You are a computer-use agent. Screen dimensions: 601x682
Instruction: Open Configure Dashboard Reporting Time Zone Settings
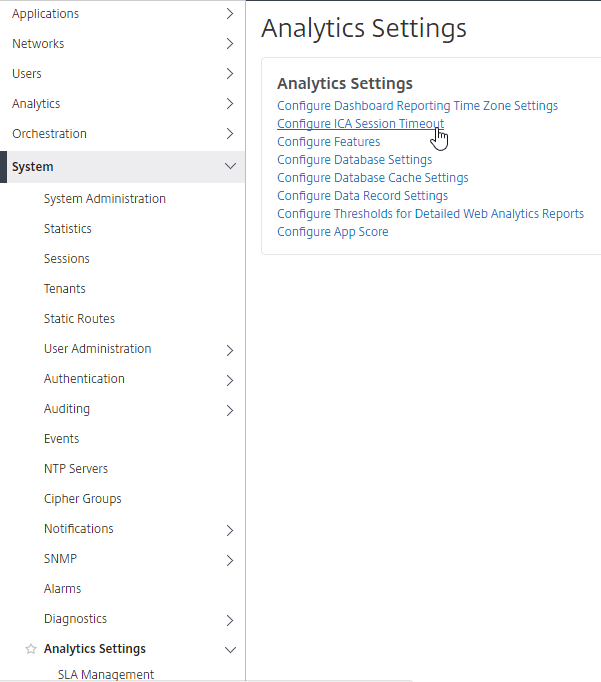tap(417, 106)
